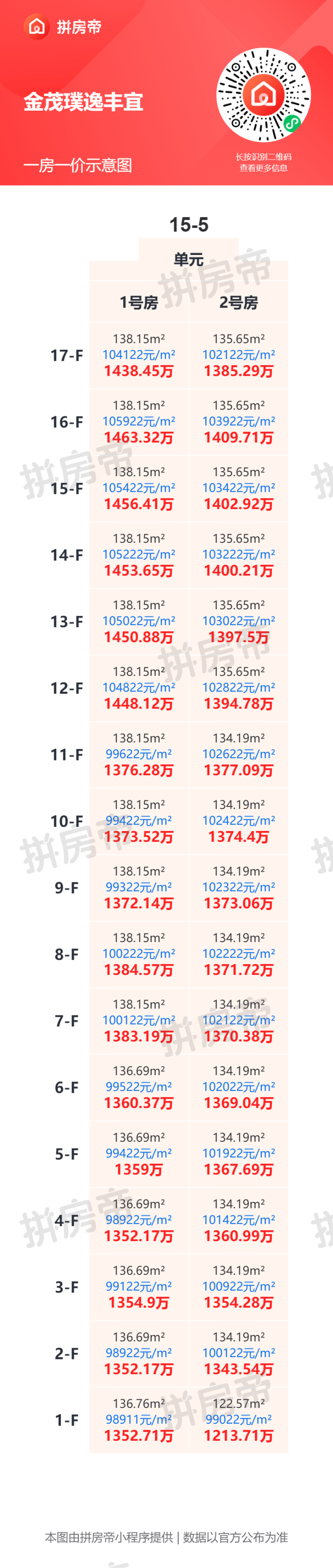
Task: Select the 1号房 column header
Action: pos(139,302)
